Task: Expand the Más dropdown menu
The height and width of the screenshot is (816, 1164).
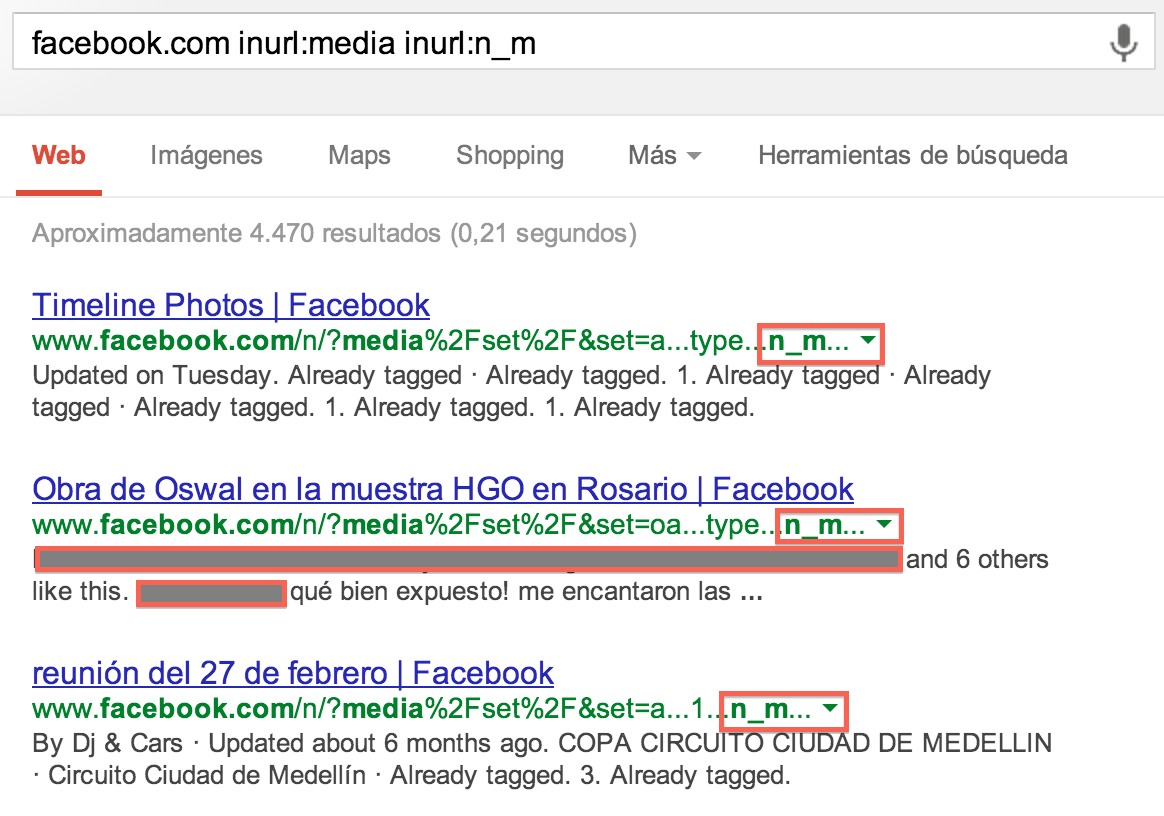Action: [664, 155]
